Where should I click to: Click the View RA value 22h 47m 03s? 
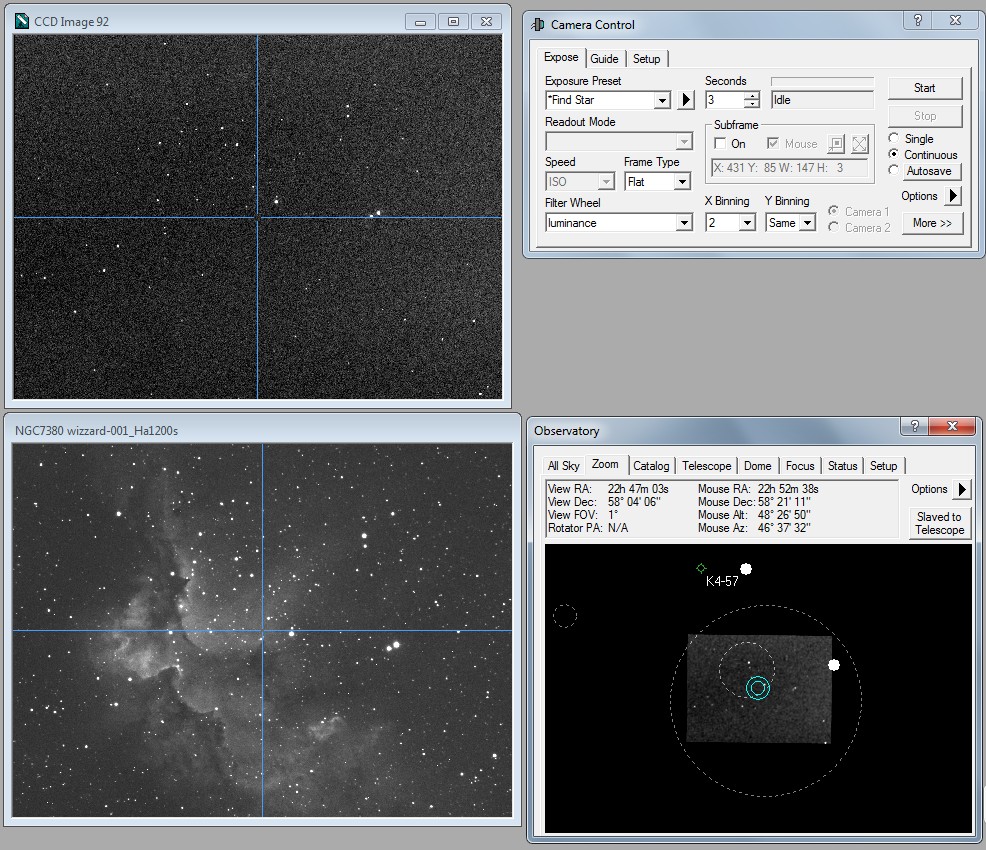click(638, 488)
